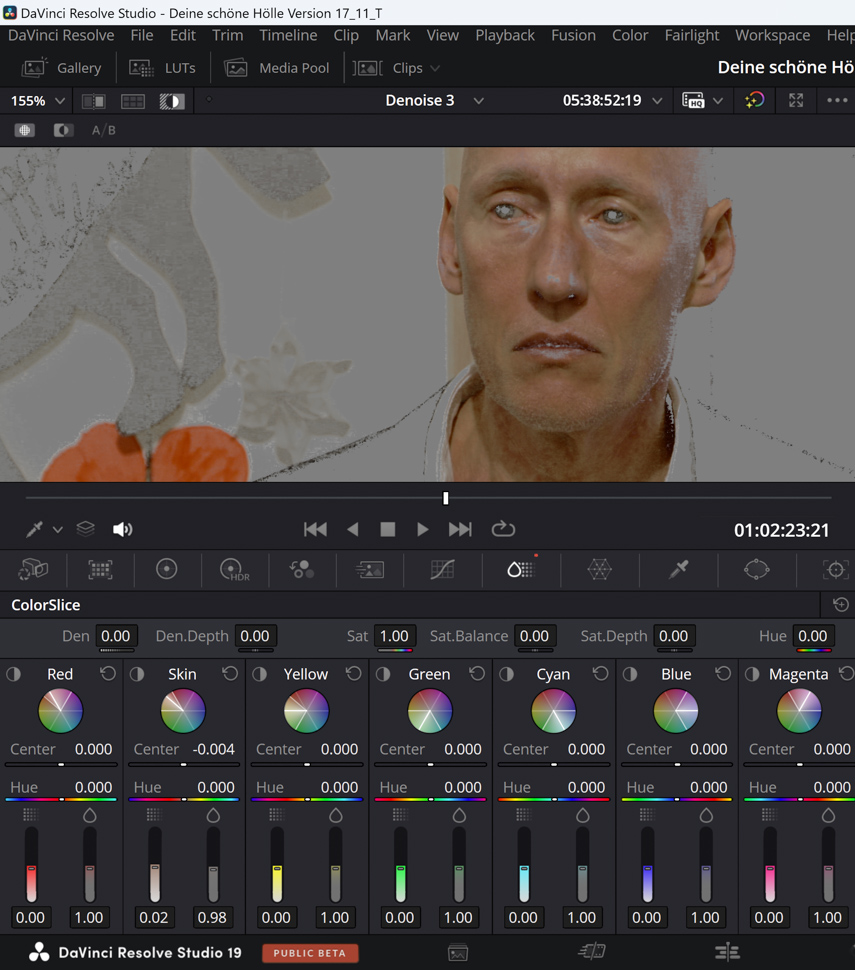Play the clip forward

tap(423, 530)
